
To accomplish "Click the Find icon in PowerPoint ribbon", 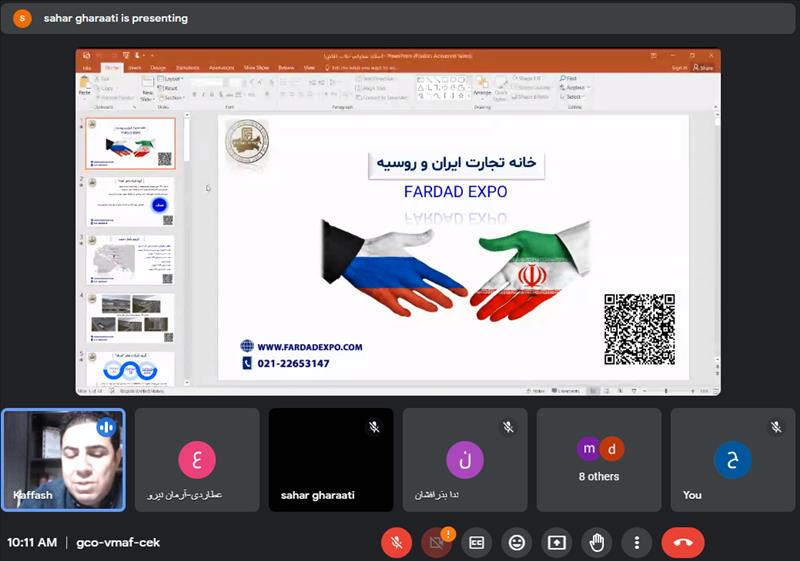I will [562, 78].
